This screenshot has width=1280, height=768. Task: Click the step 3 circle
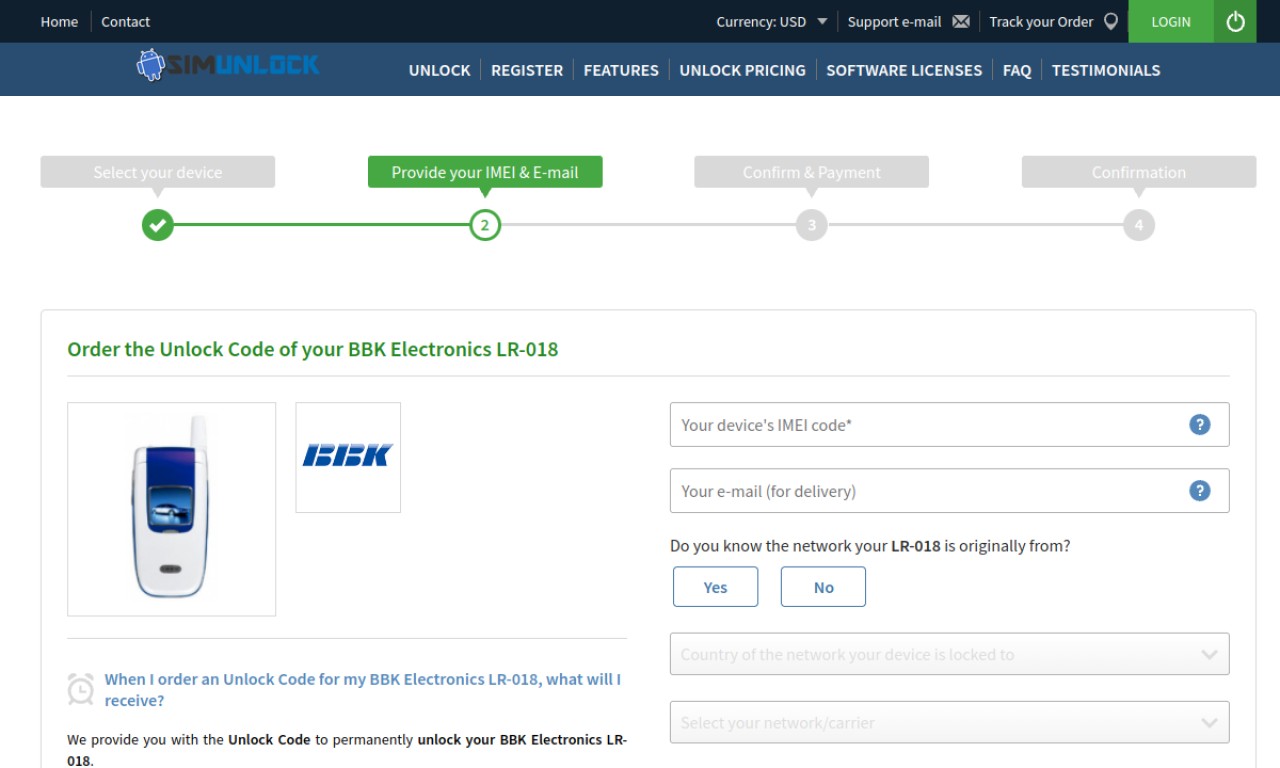pyautogui.click(x=812, y=225)
